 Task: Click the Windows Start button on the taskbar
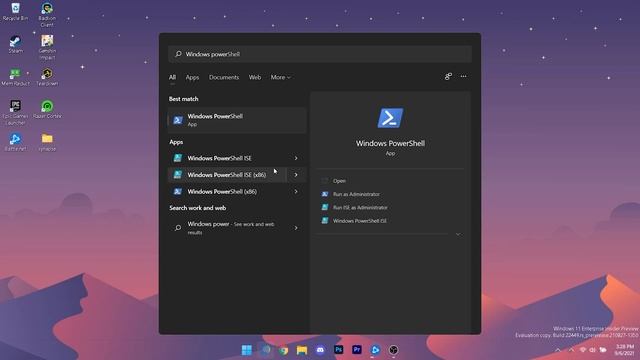247,350
